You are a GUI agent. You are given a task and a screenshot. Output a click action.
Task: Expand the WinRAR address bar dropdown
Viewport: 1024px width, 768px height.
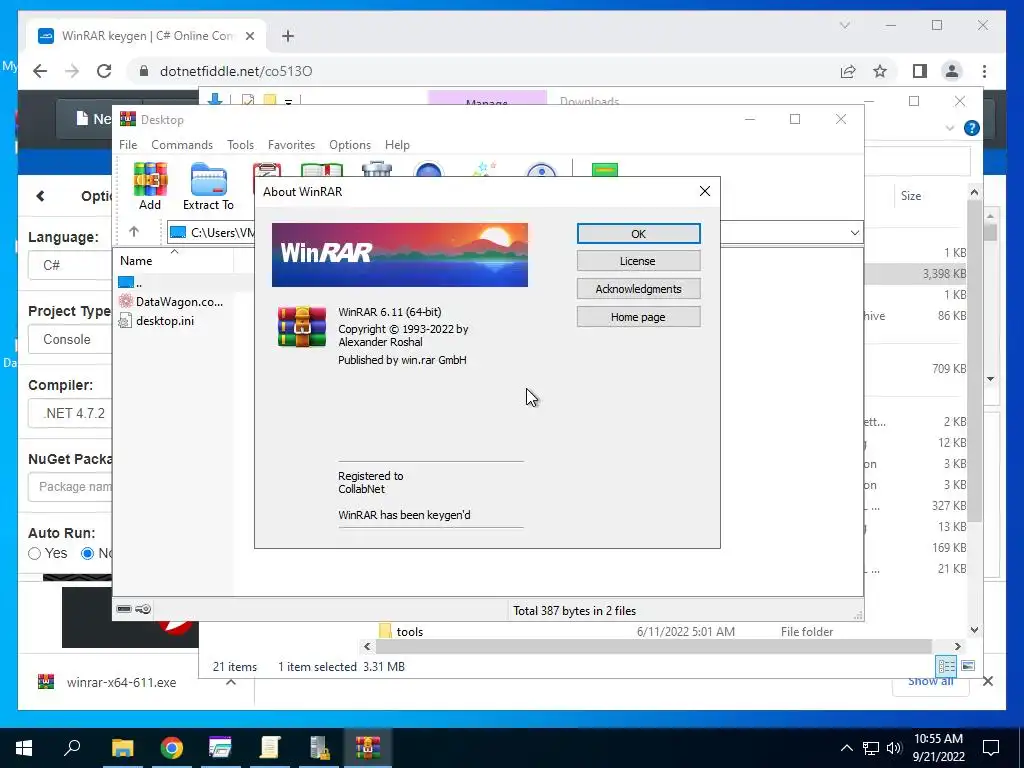tap(854, 232)
